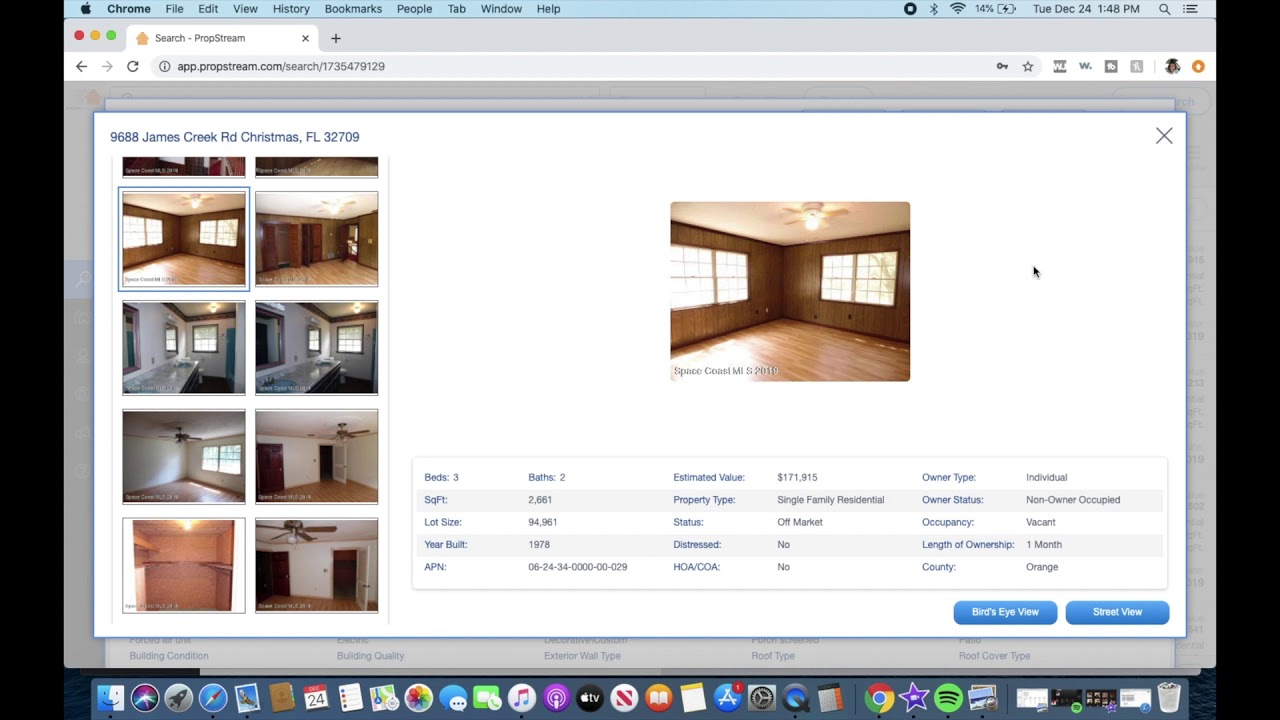Image resolution: width=1280 pixels, height=720 pixels.
Task: Click the screen recording stop icon in menu bar
Action: click(910, 9)
